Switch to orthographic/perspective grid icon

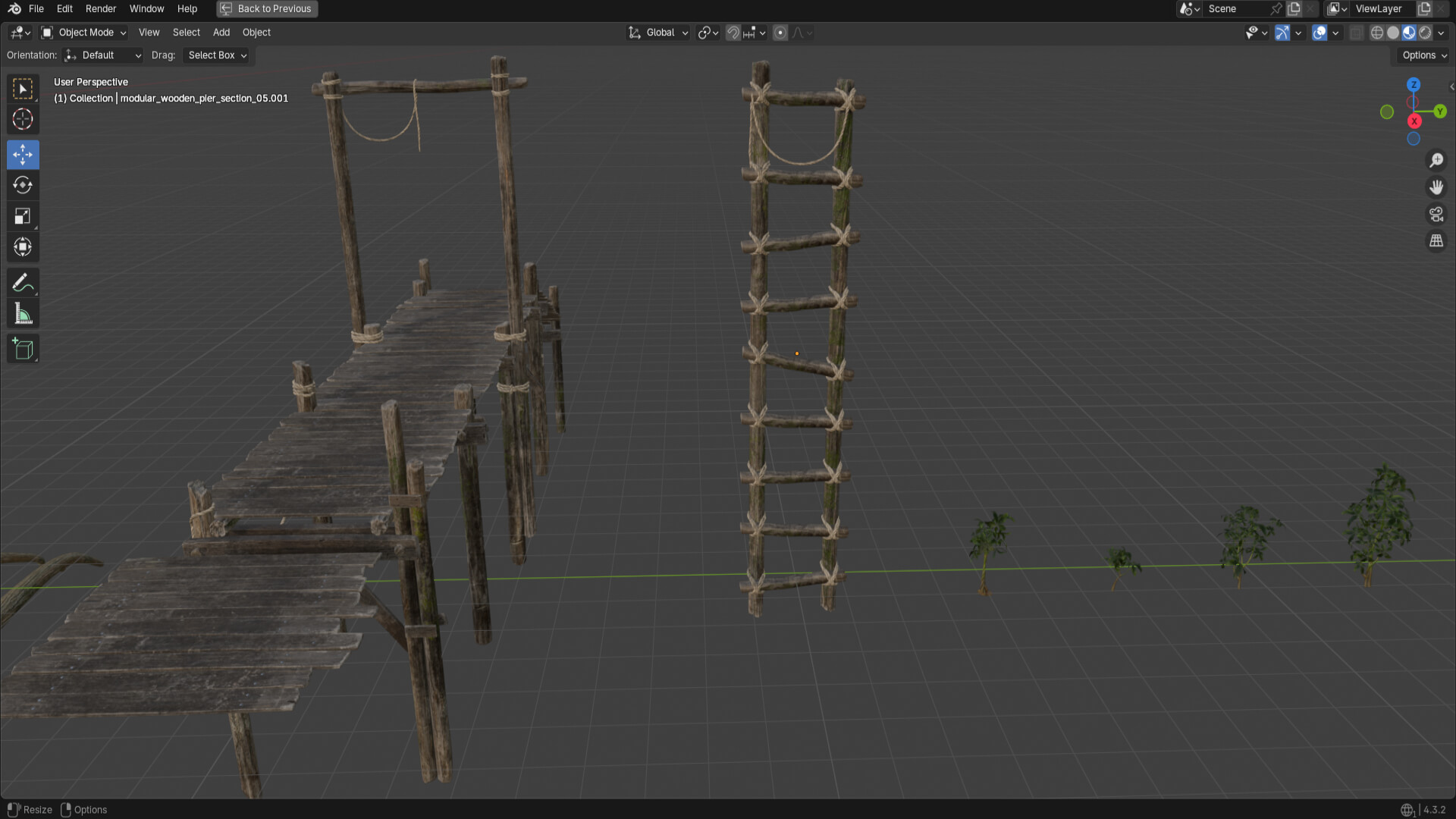pos(1436,241)
